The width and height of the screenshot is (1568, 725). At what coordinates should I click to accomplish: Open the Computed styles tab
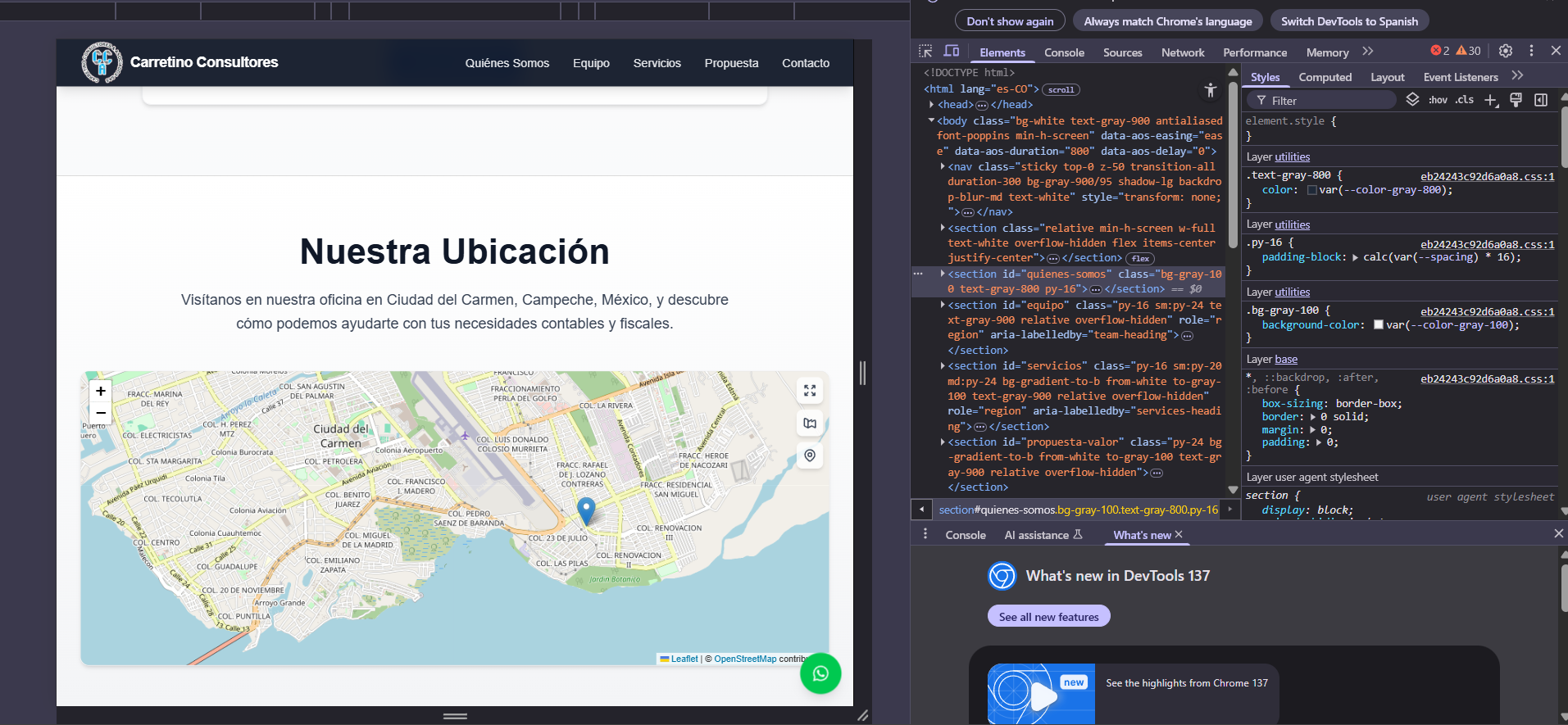[x=1325, y=77]
